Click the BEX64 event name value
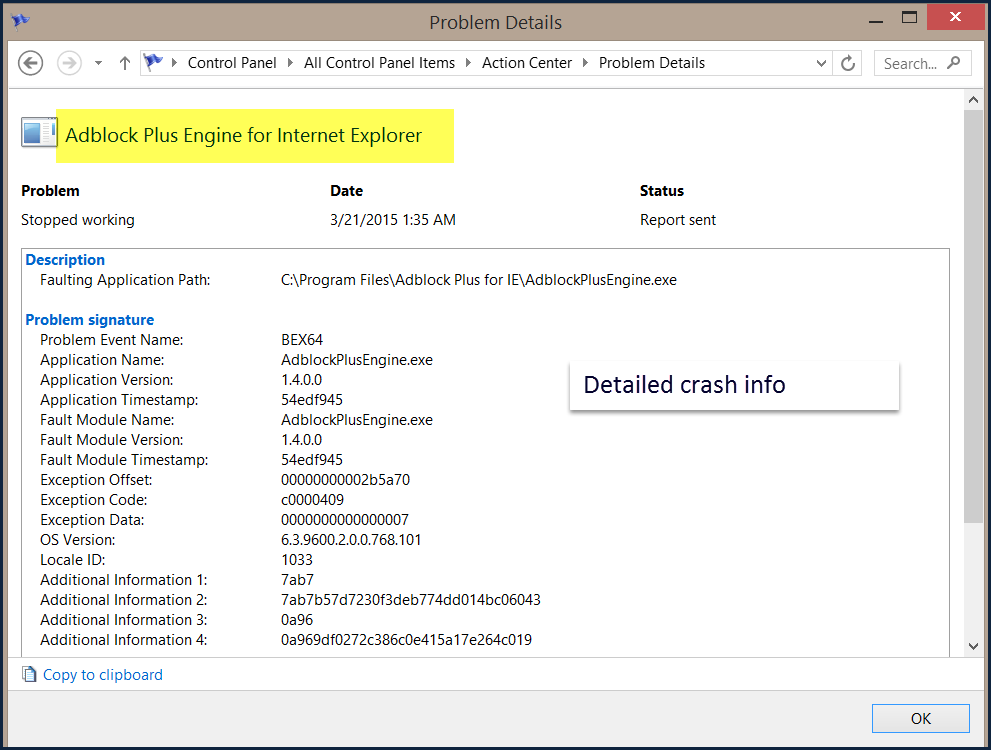The height and width of the screenshot is (750, 991). [x=302, y=340]
